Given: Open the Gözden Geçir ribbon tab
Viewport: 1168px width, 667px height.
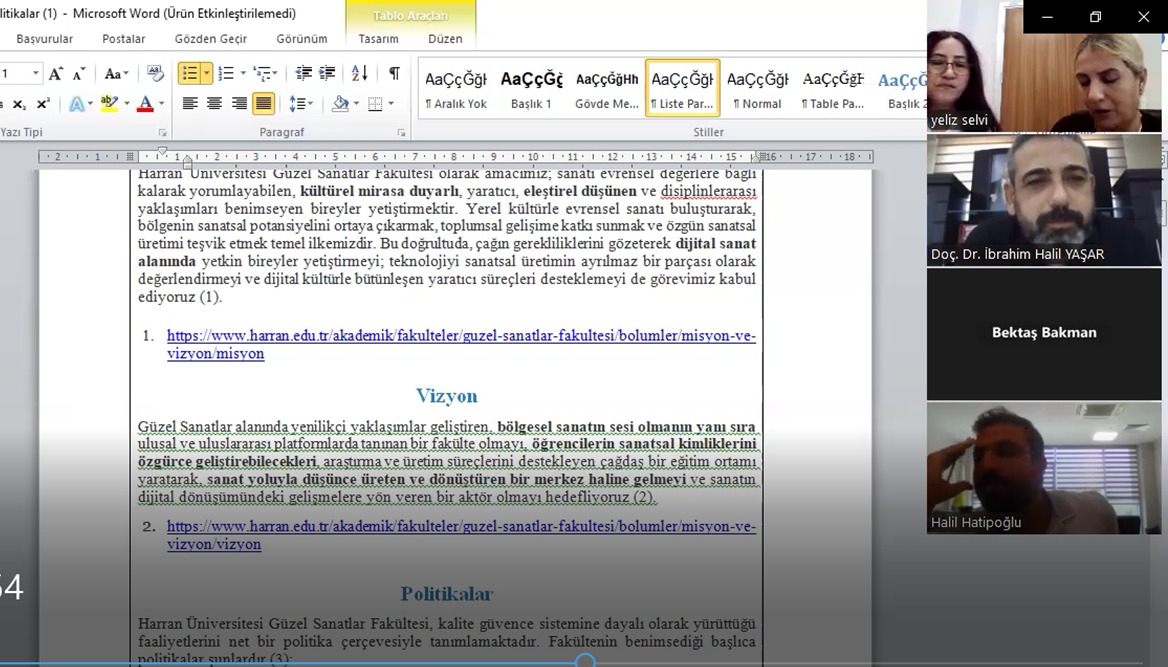Looking at the screenshot, I should pyautogui.click(x=210, y=39).
